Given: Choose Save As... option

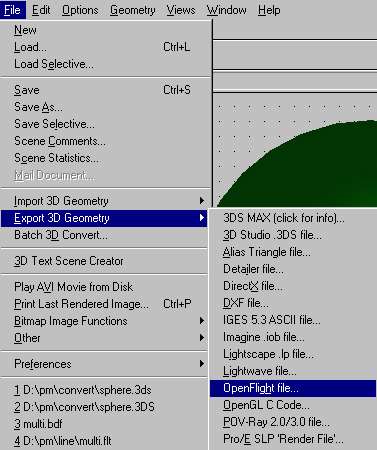Looking at the screenshot, I should [105, 107].
